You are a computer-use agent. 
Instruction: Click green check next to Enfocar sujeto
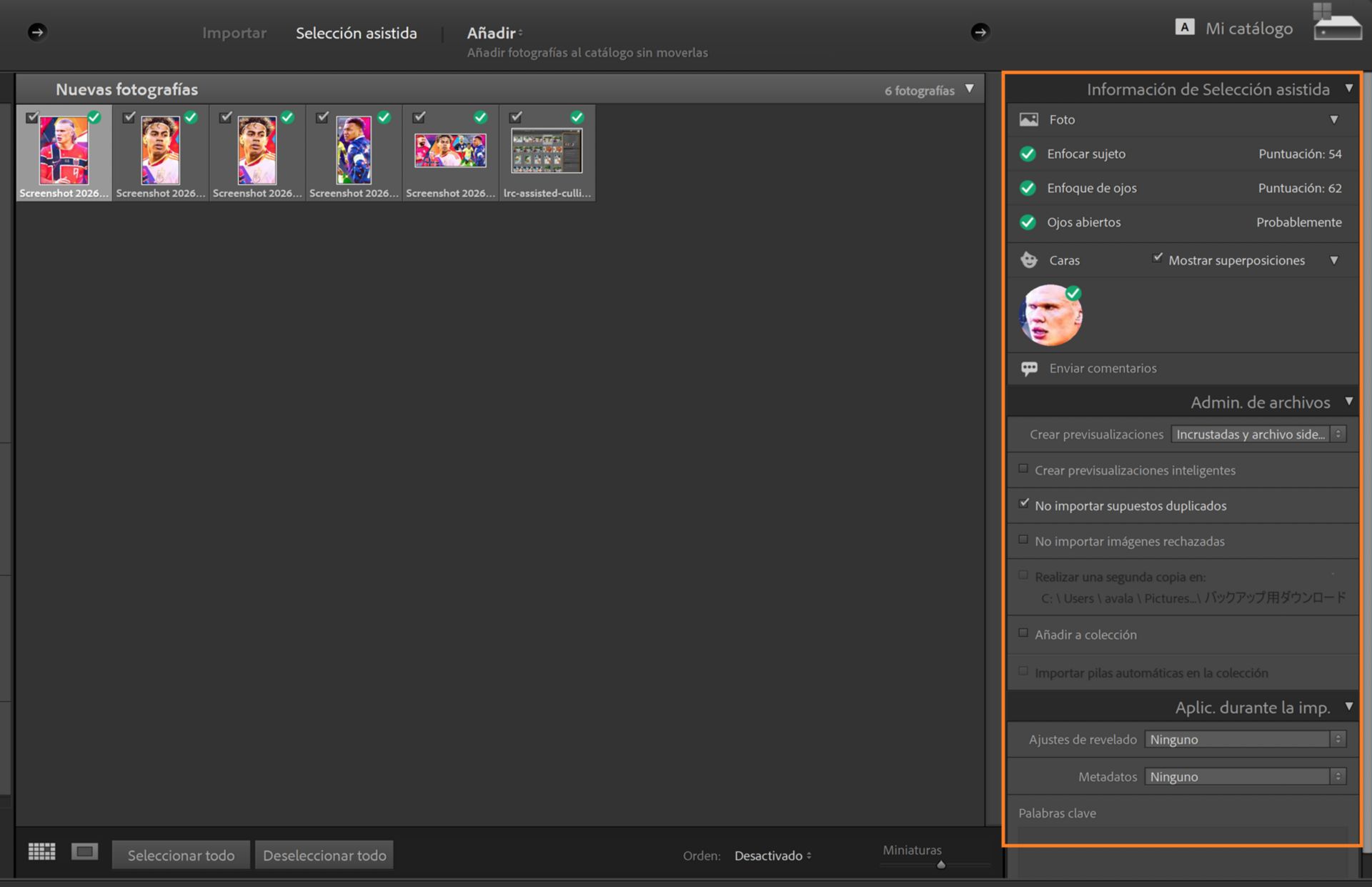click(x=1028, y=154)
